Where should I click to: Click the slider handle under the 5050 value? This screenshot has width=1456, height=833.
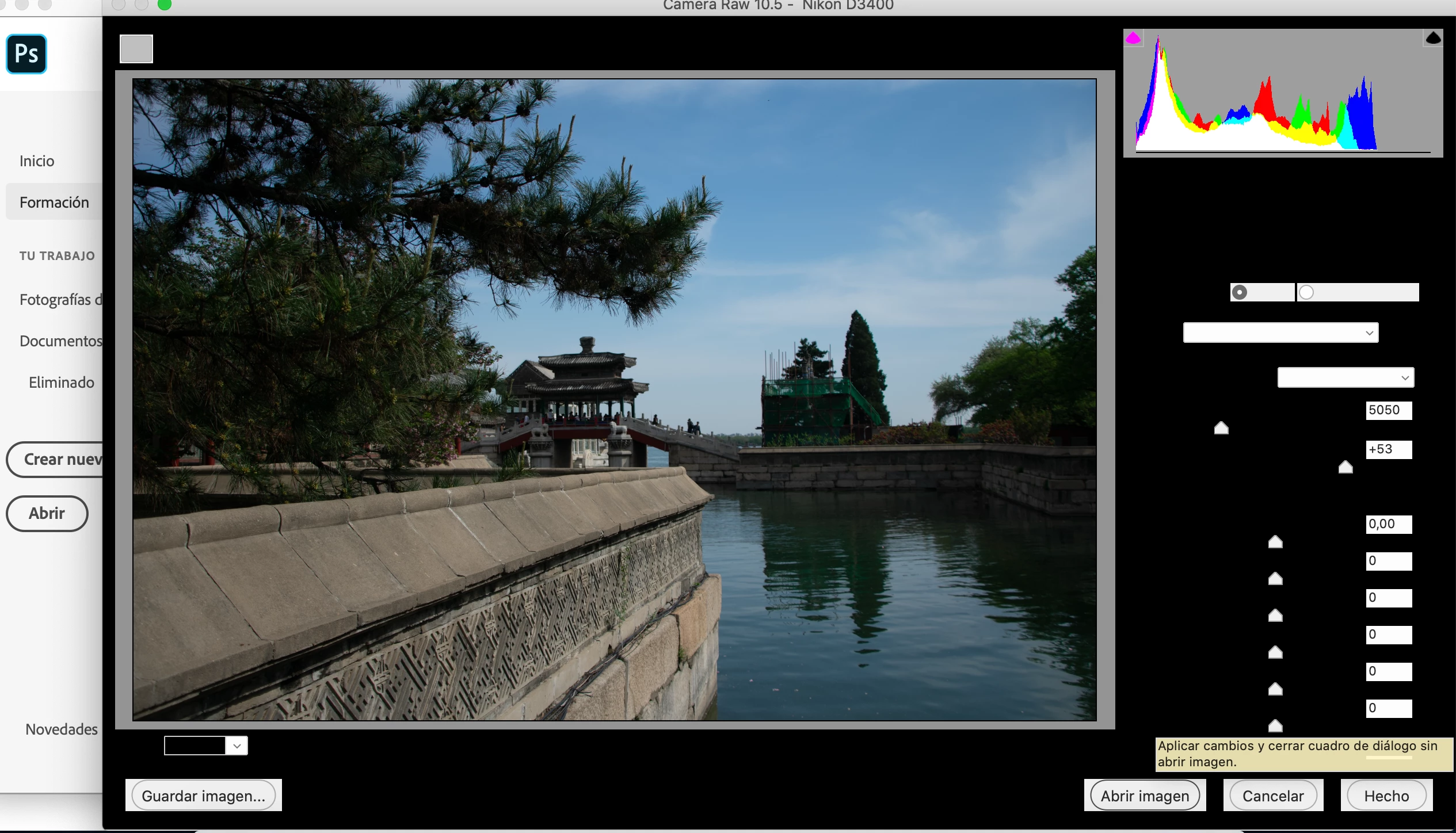click(x=1221, y=428)
